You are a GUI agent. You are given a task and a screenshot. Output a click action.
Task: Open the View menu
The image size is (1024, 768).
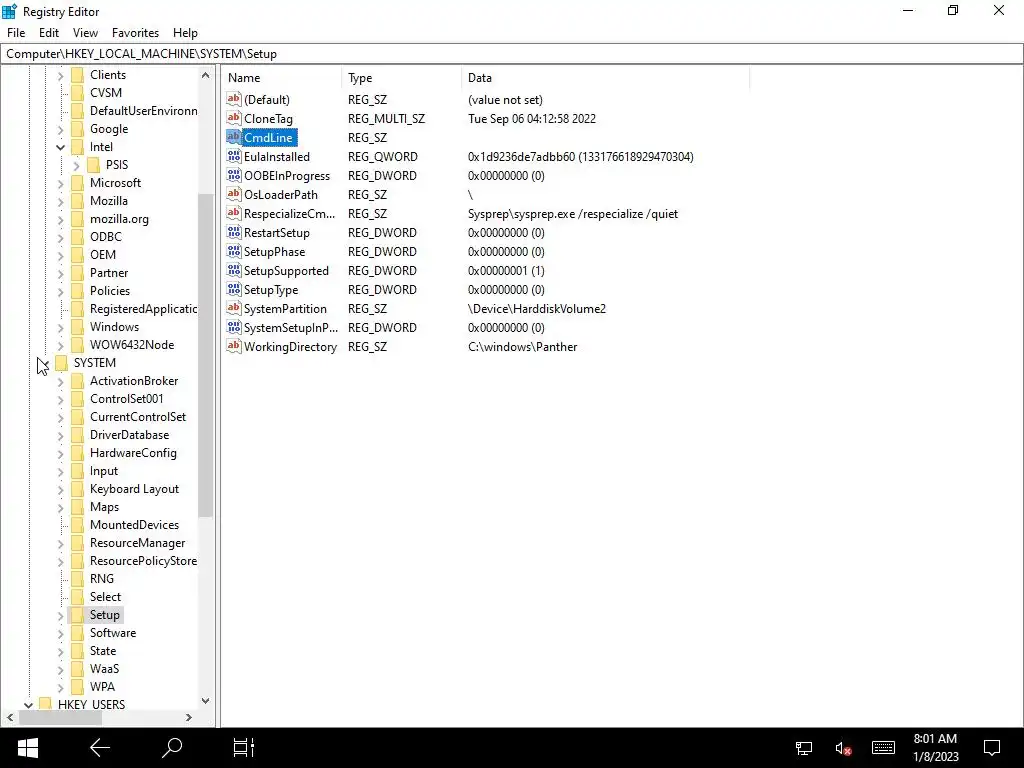pos(85,33)
